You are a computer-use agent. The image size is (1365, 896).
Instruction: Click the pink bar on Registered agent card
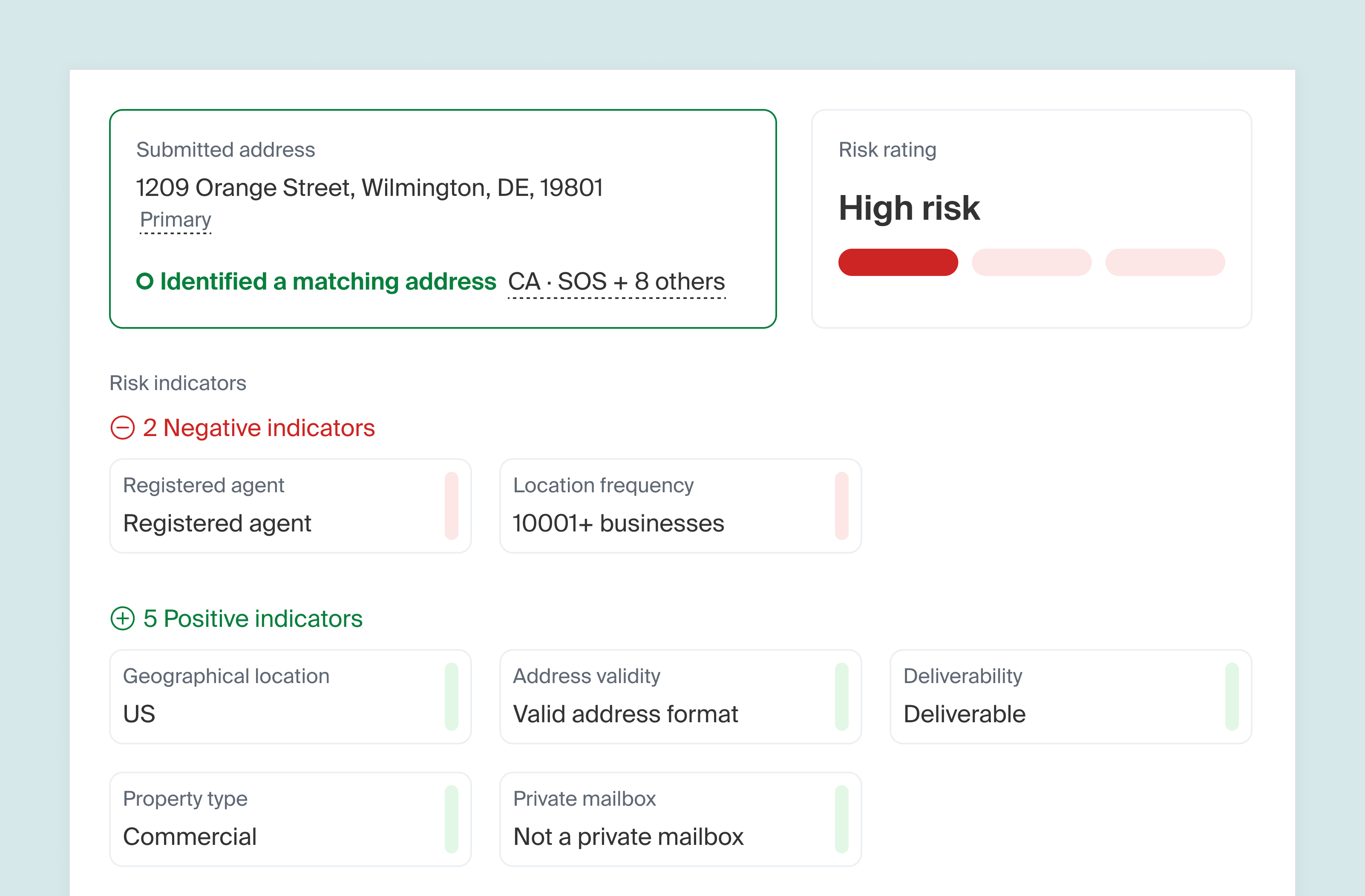[451, 505]
